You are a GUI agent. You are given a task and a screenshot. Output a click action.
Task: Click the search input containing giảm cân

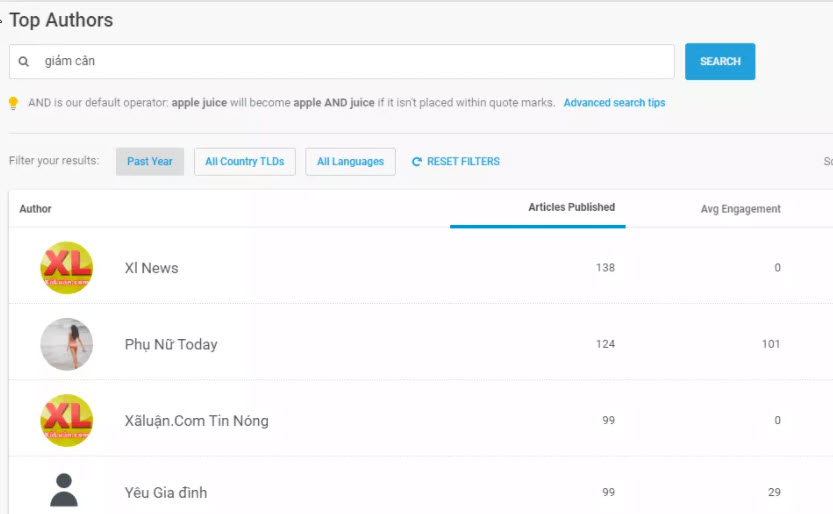pyautogui.click(x=350, y=62)
